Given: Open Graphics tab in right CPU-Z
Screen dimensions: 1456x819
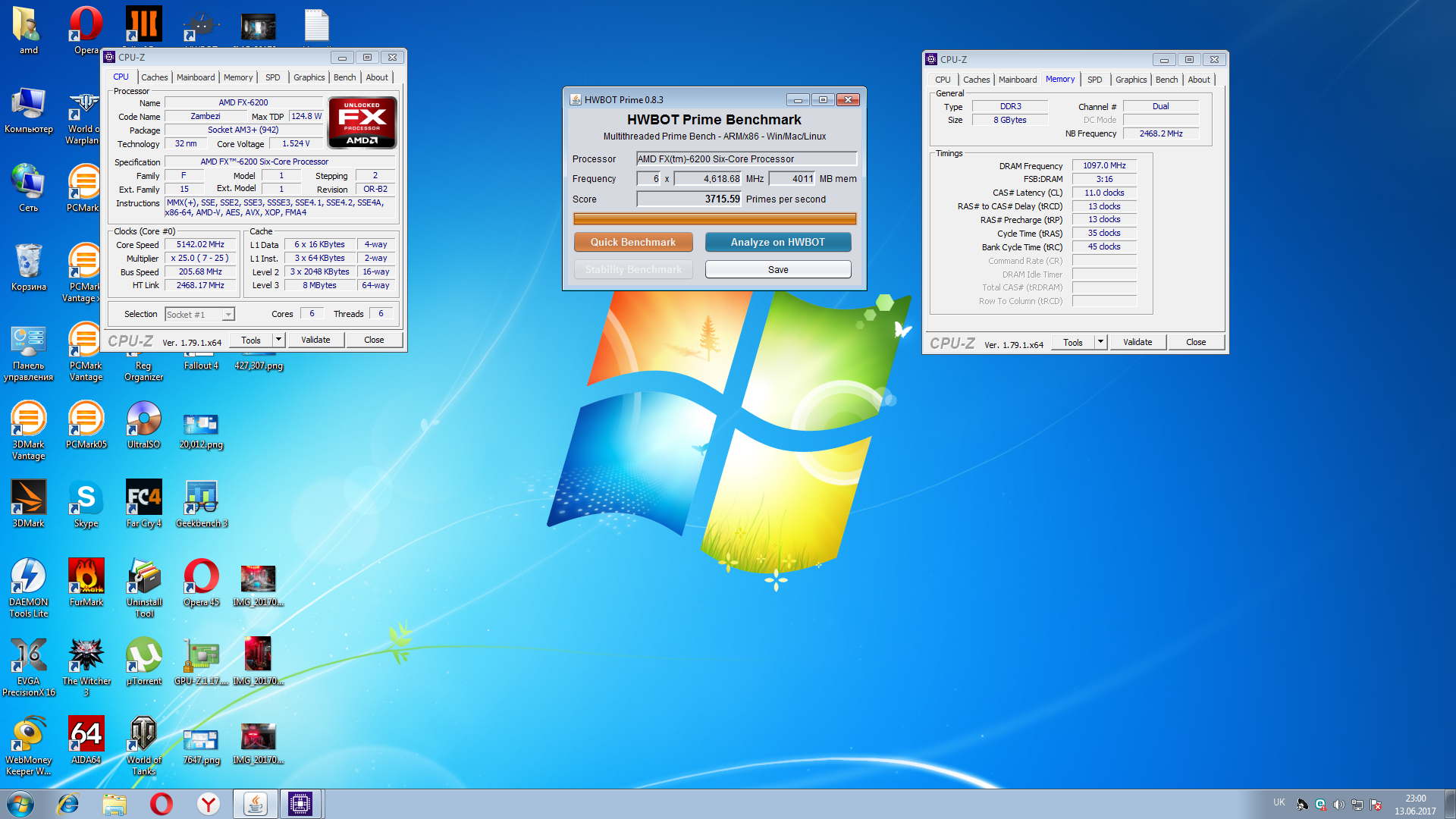Looking at the screenshot, I should tap(1131, 80).
